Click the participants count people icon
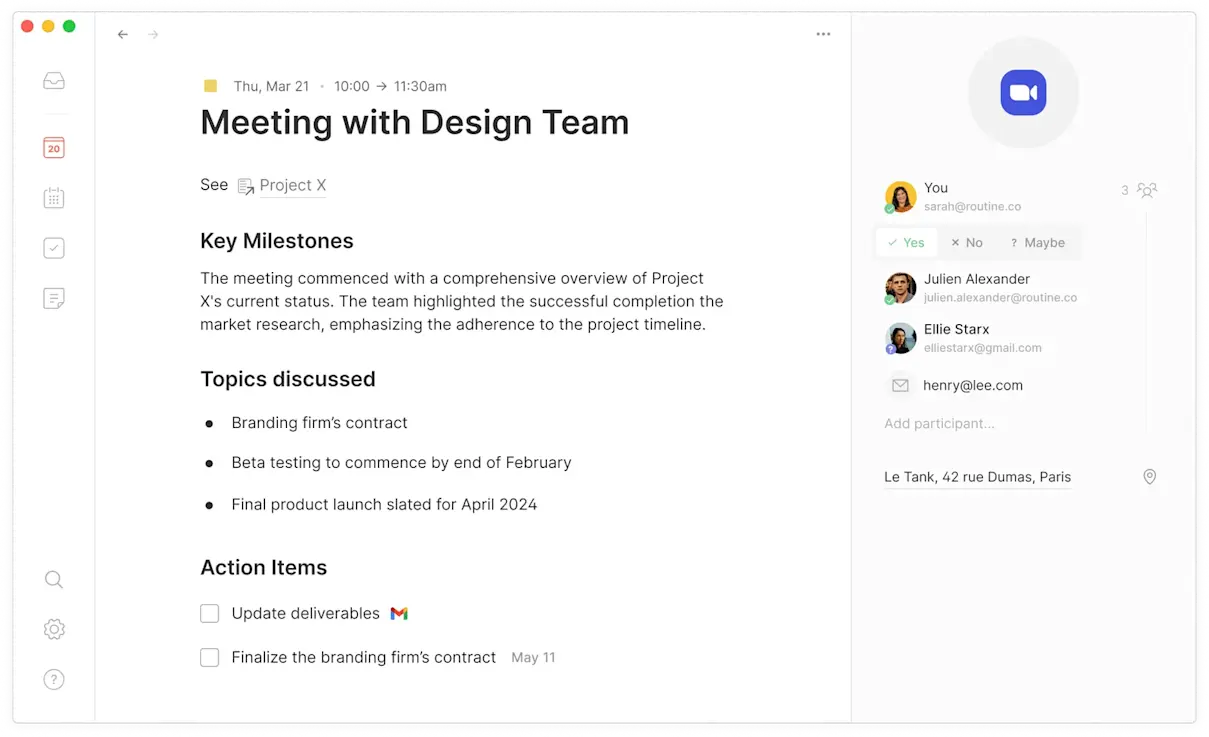The width and height of the screenshot is (1209, 737). click(x=1147, y=190)
